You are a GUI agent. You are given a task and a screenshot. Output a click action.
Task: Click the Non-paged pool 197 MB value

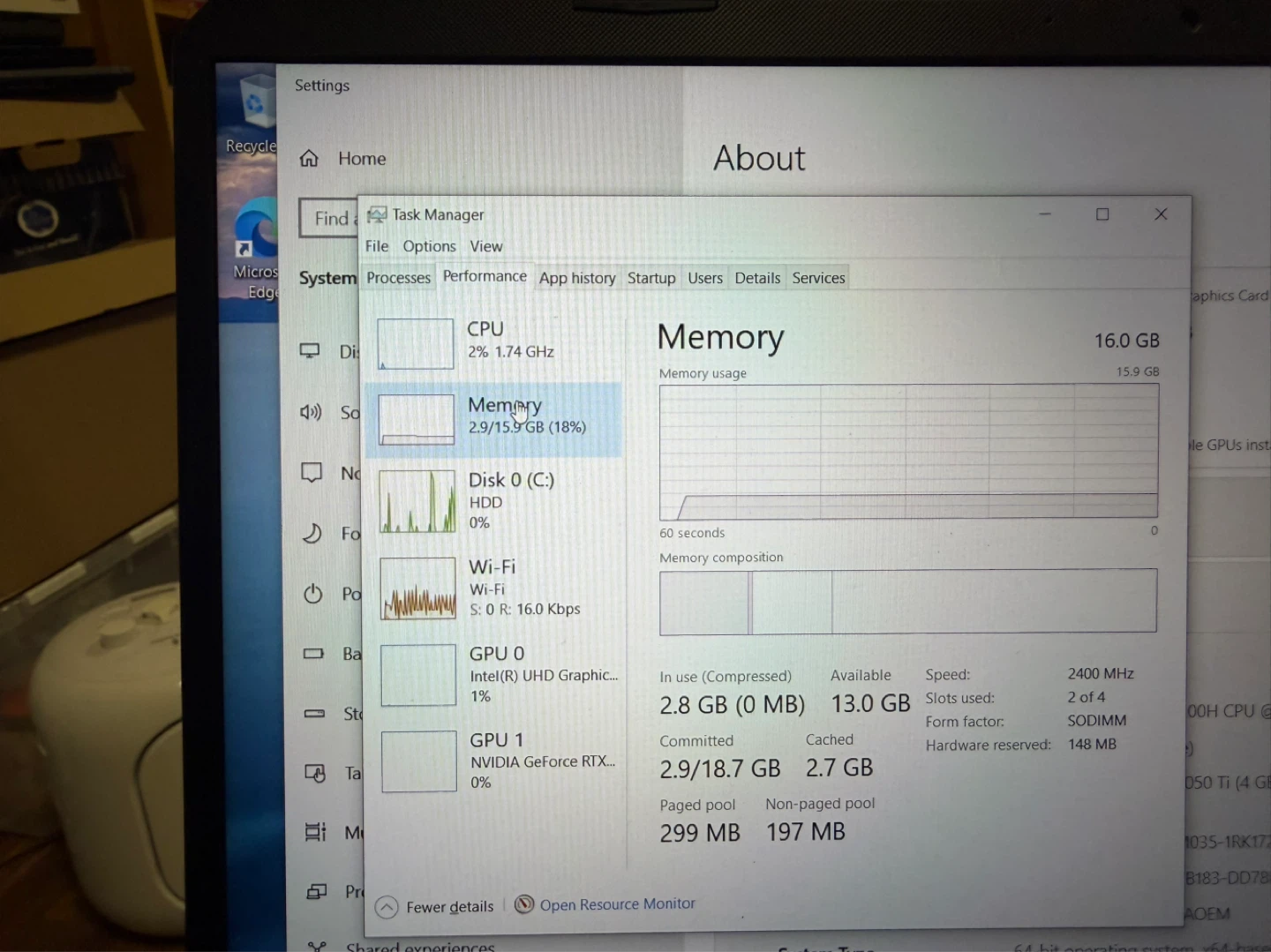[x=806, y=831]
